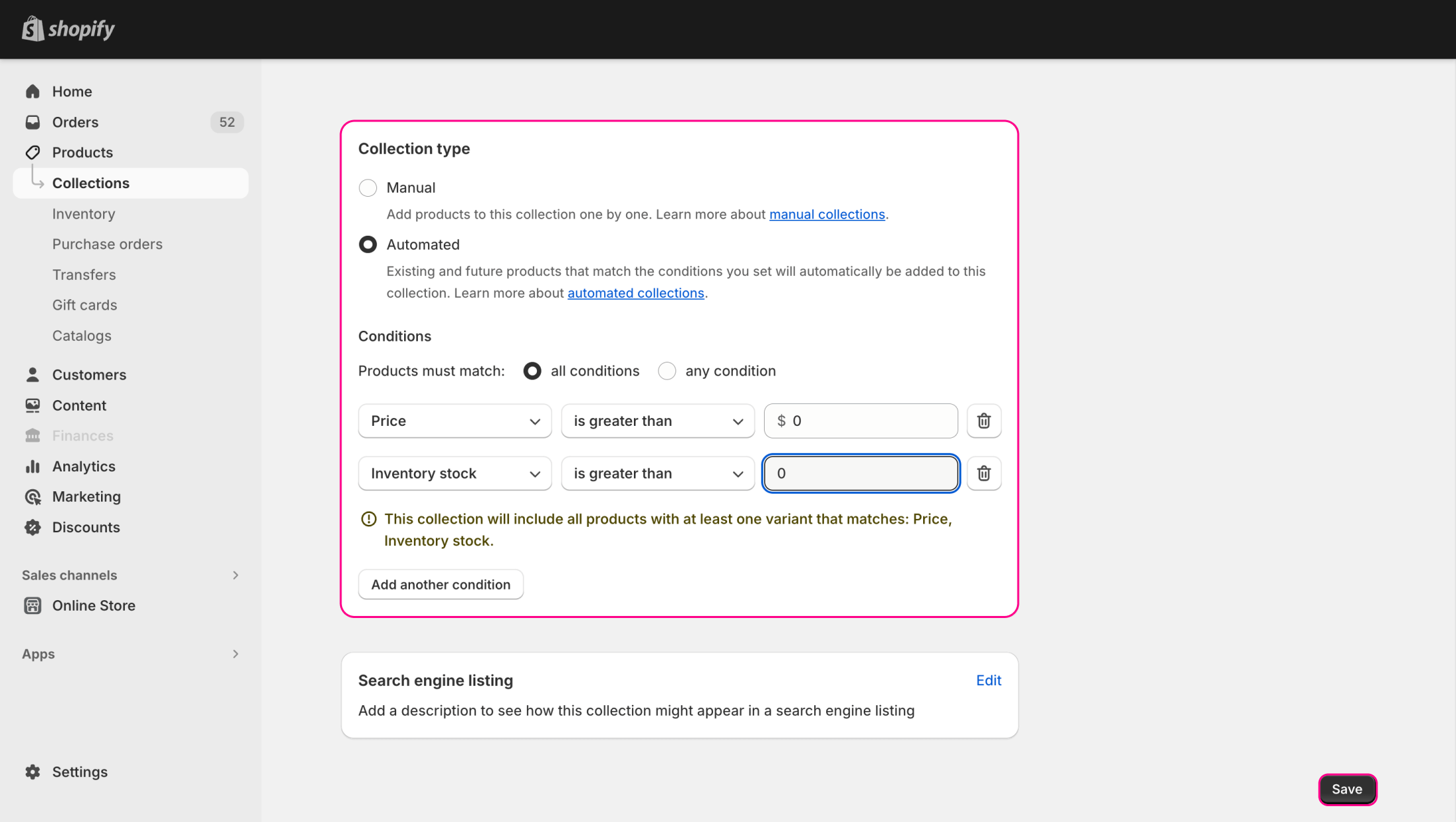Go to Inventory in the Products submenu
The image size is (1456, 822).
point(84,214)
